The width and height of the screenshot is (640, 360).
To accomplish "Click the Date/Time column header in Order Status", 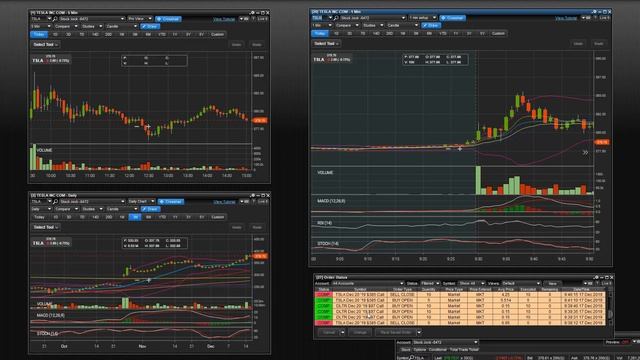I will 581,289.
